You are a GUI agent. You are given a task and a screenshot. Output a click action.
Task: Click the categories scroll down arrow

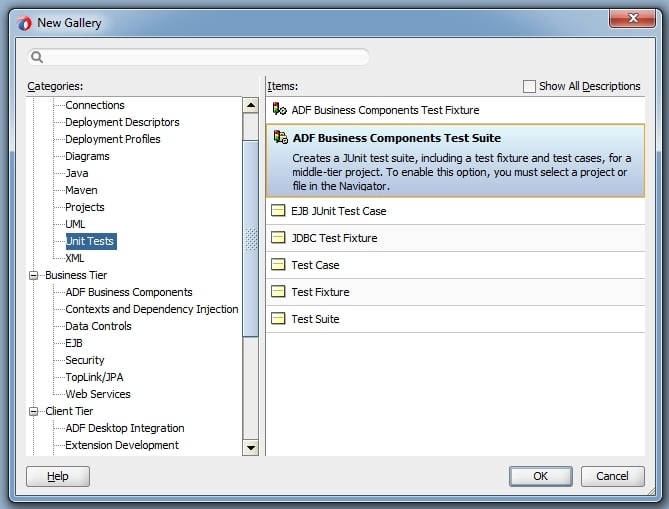tap(250, 448)
